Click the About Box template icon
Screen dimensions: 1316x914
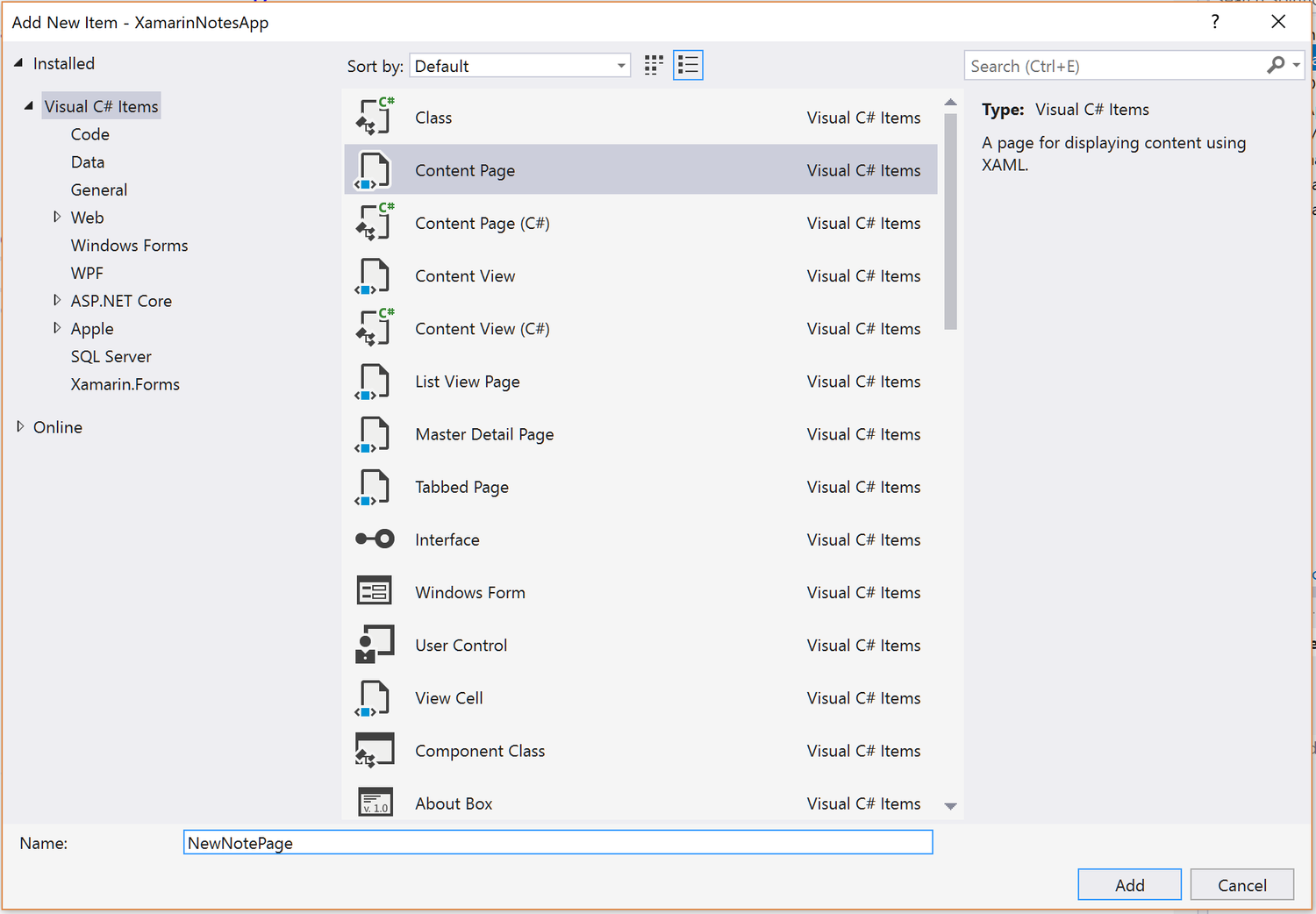click(x=375, y=801)
